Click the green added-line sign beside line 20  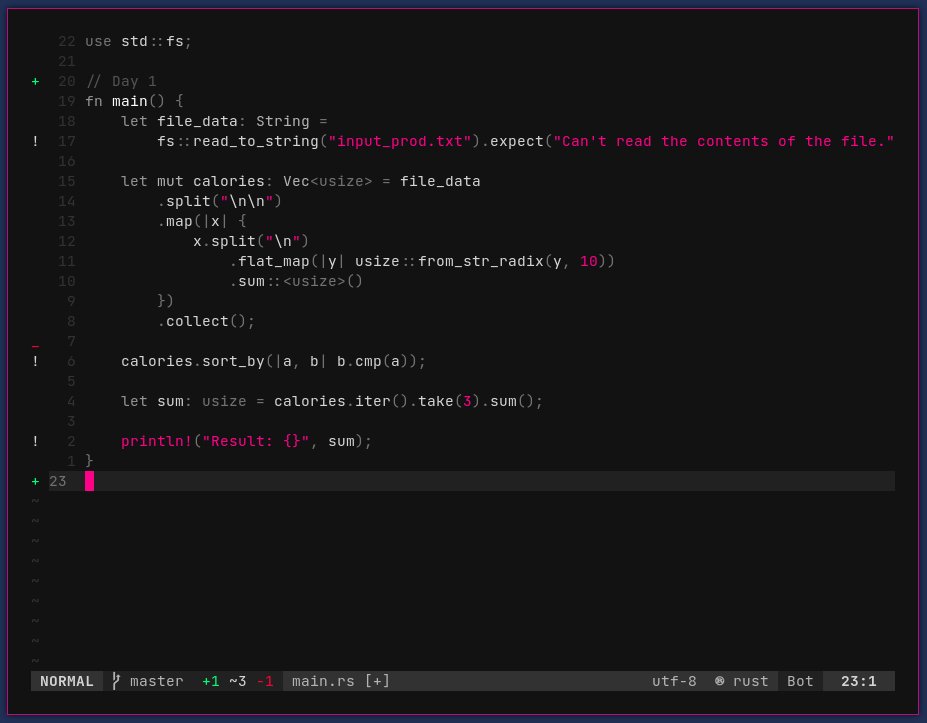[35, 81]
